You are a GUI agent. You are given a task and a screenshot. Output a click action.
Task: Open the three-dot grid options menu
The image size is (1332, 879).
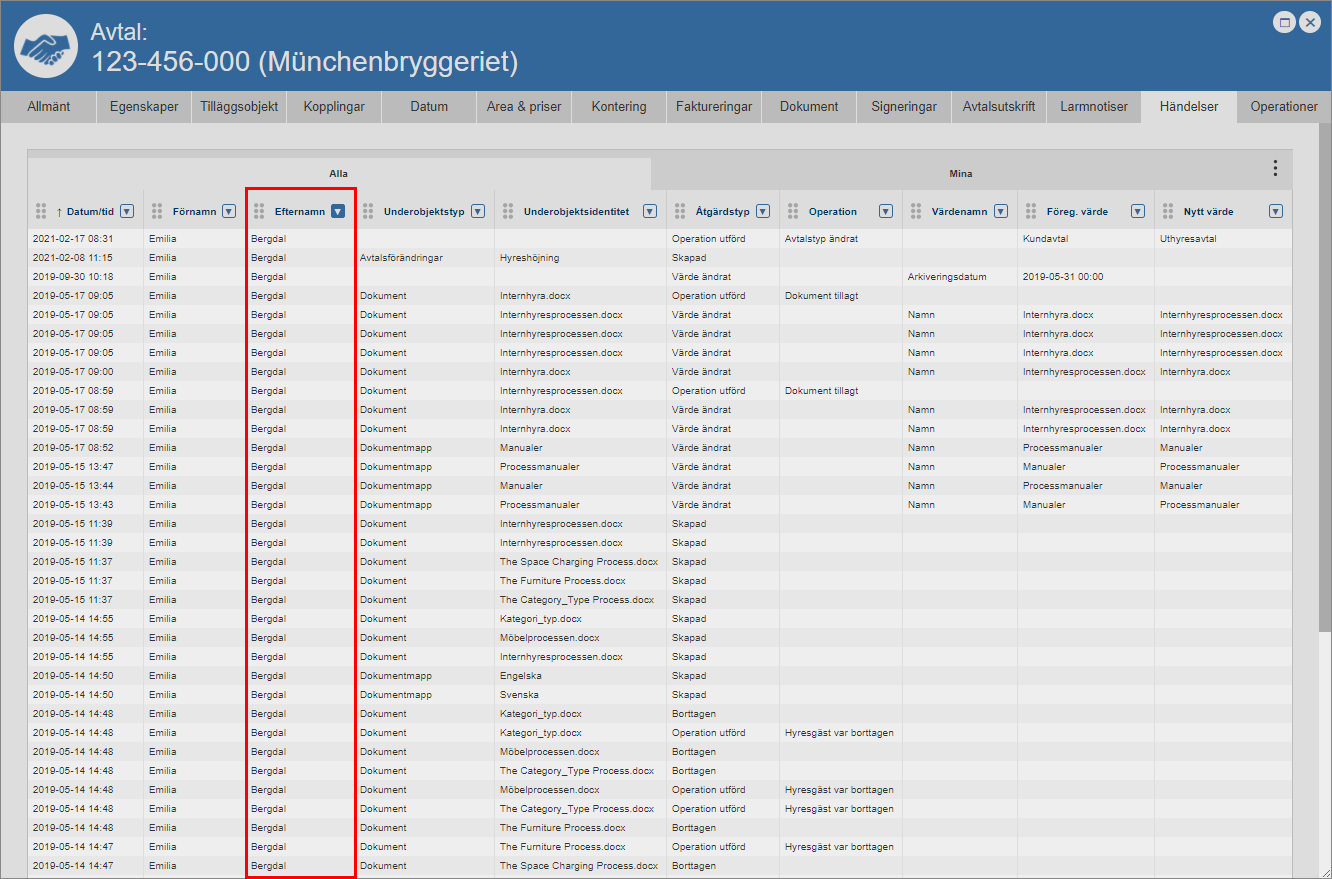[1274, 168]
